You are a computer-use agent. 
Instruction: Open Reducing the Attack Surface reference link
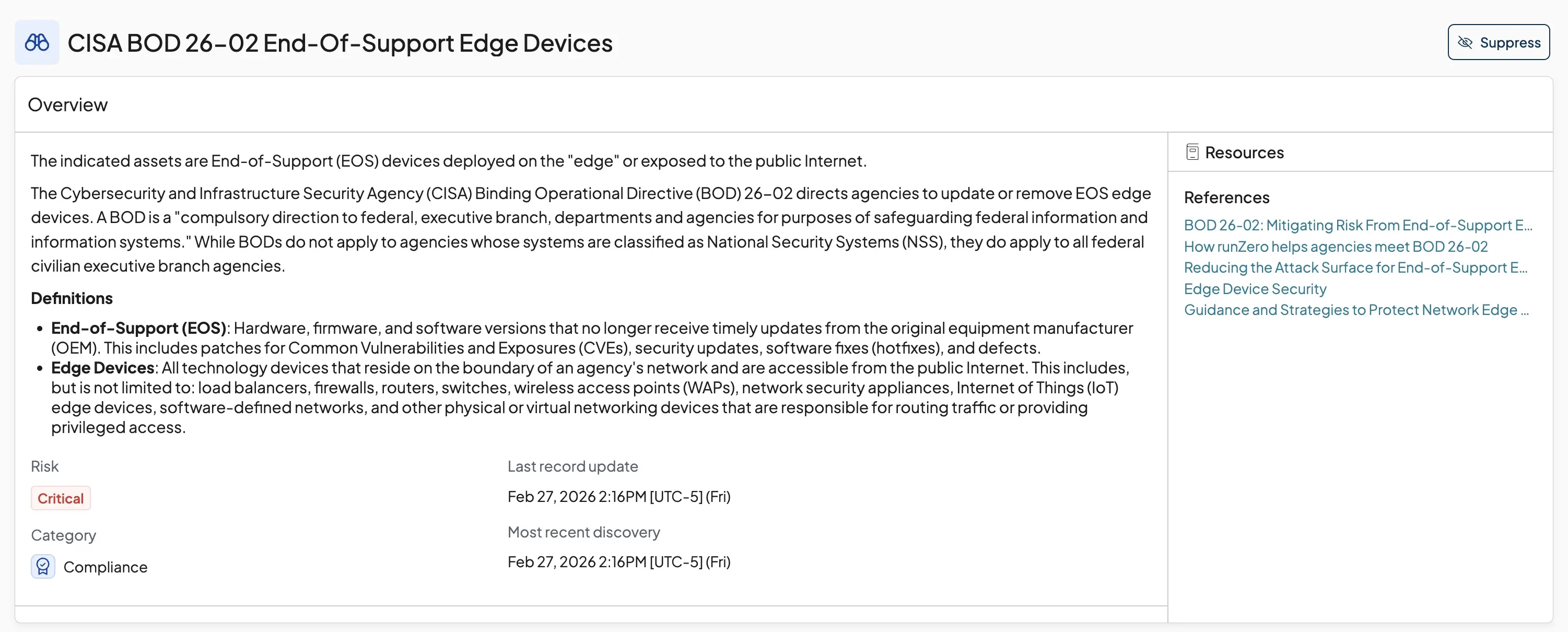point(1355,268)
